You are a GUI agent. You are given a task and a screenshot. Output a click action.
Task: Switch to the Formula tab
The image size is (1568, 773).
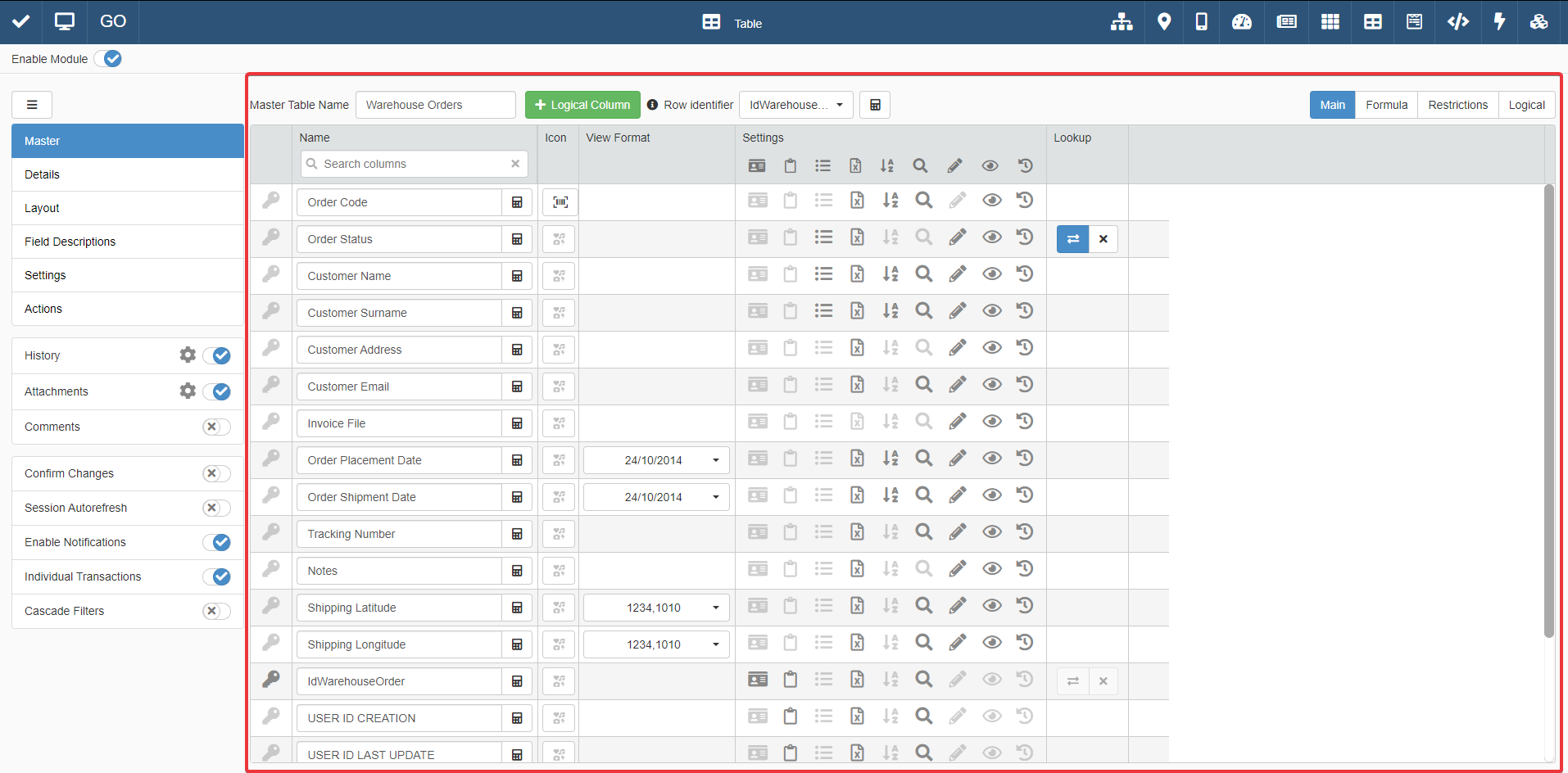[x=1386, y=105]
